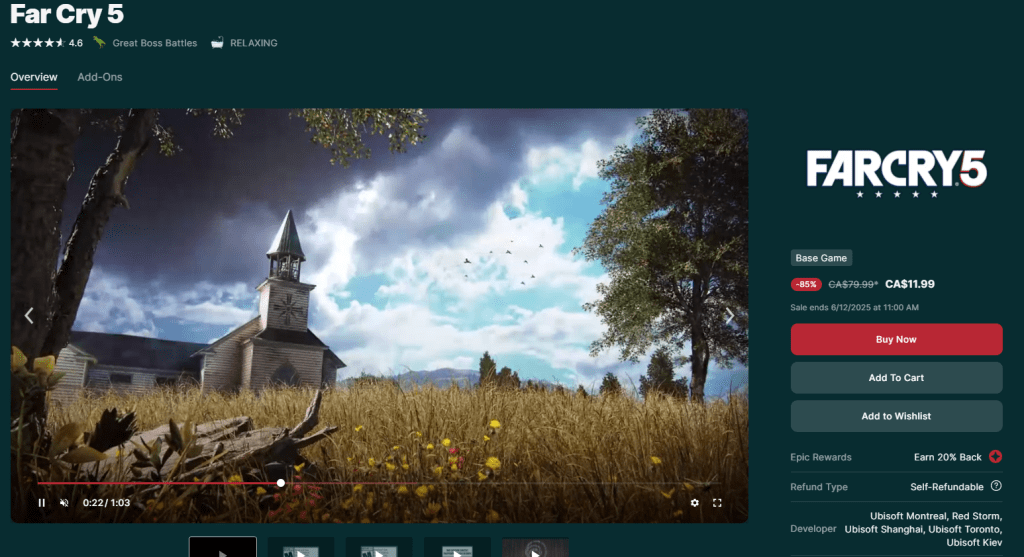The height and width of the screenshot is (557, 1024).
Task: Click the Ubisoft Montreal developer name
Action: point(908,516)
